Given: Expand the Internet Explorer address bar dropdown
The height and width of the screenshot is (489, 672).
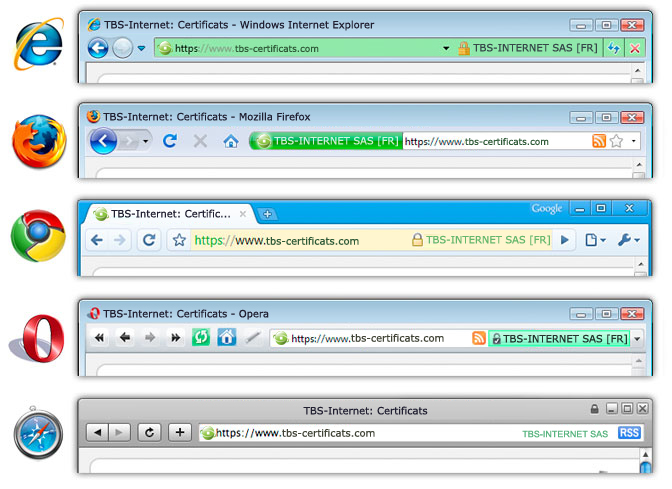Looking at the screenshot, I should tap(446, 48).
